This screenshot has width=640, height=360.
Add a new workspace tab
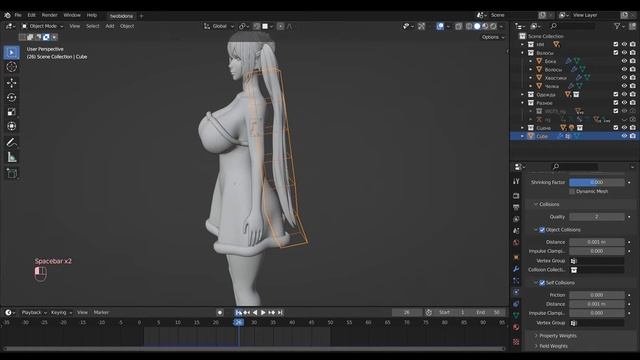[x=142, y=16]
